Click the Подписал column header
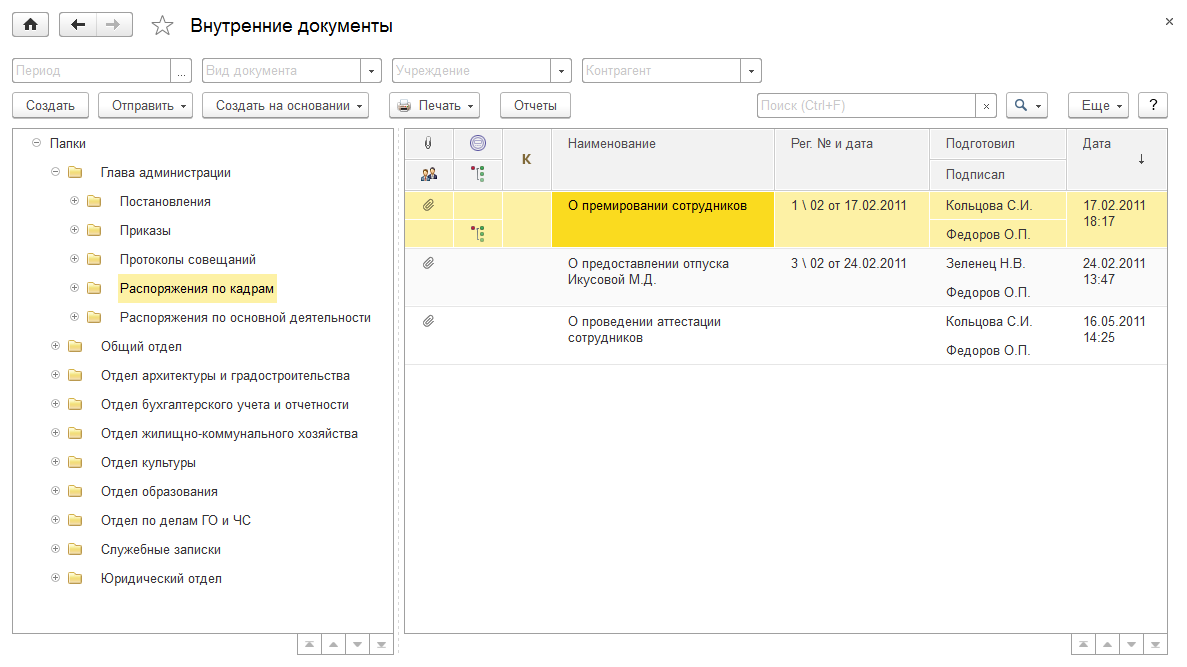The height and width of the screenshot is (667, 1187). coord(998,175)
